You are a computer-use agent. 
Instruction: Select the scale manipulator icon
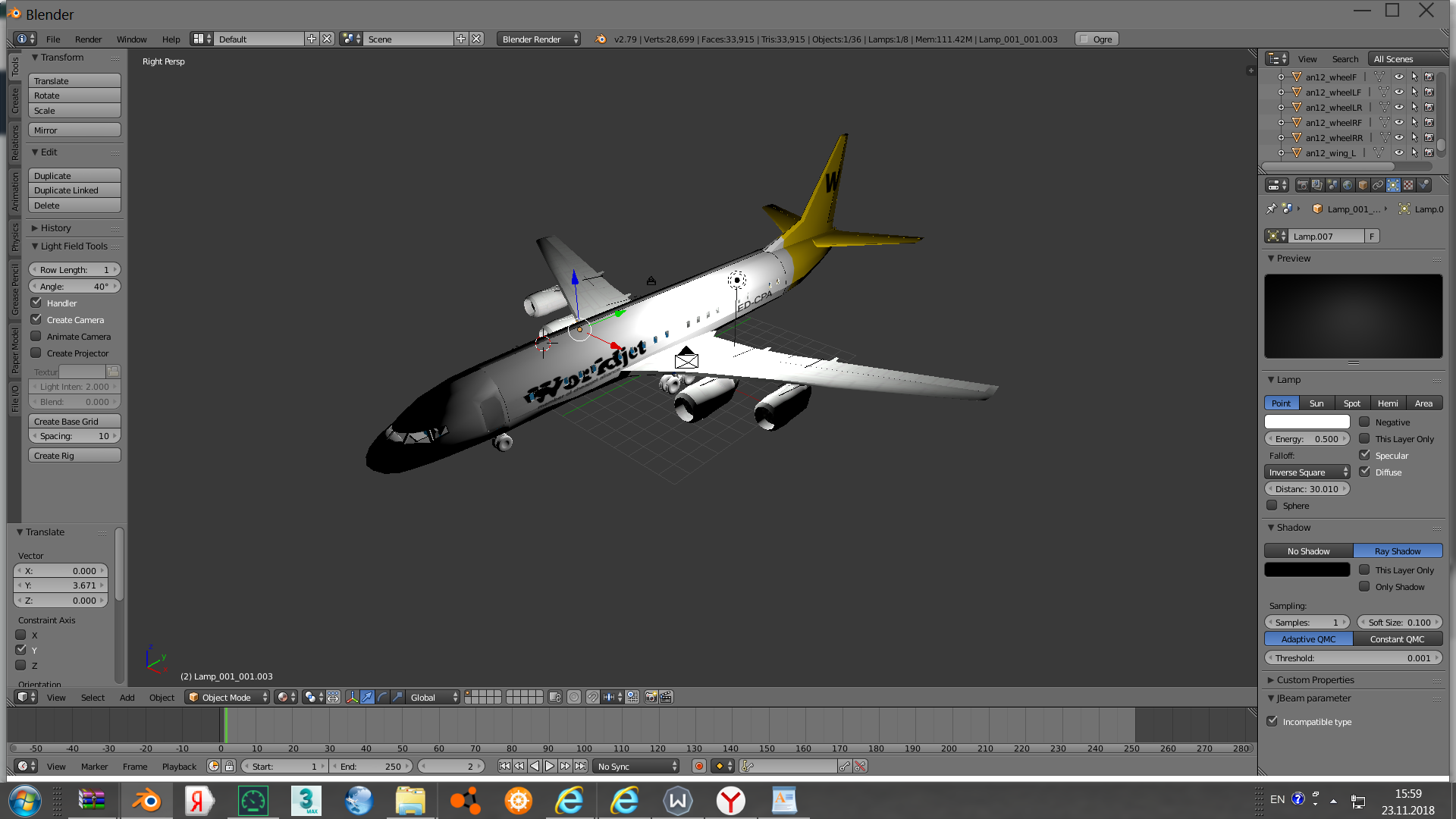(x=397, y=697)
